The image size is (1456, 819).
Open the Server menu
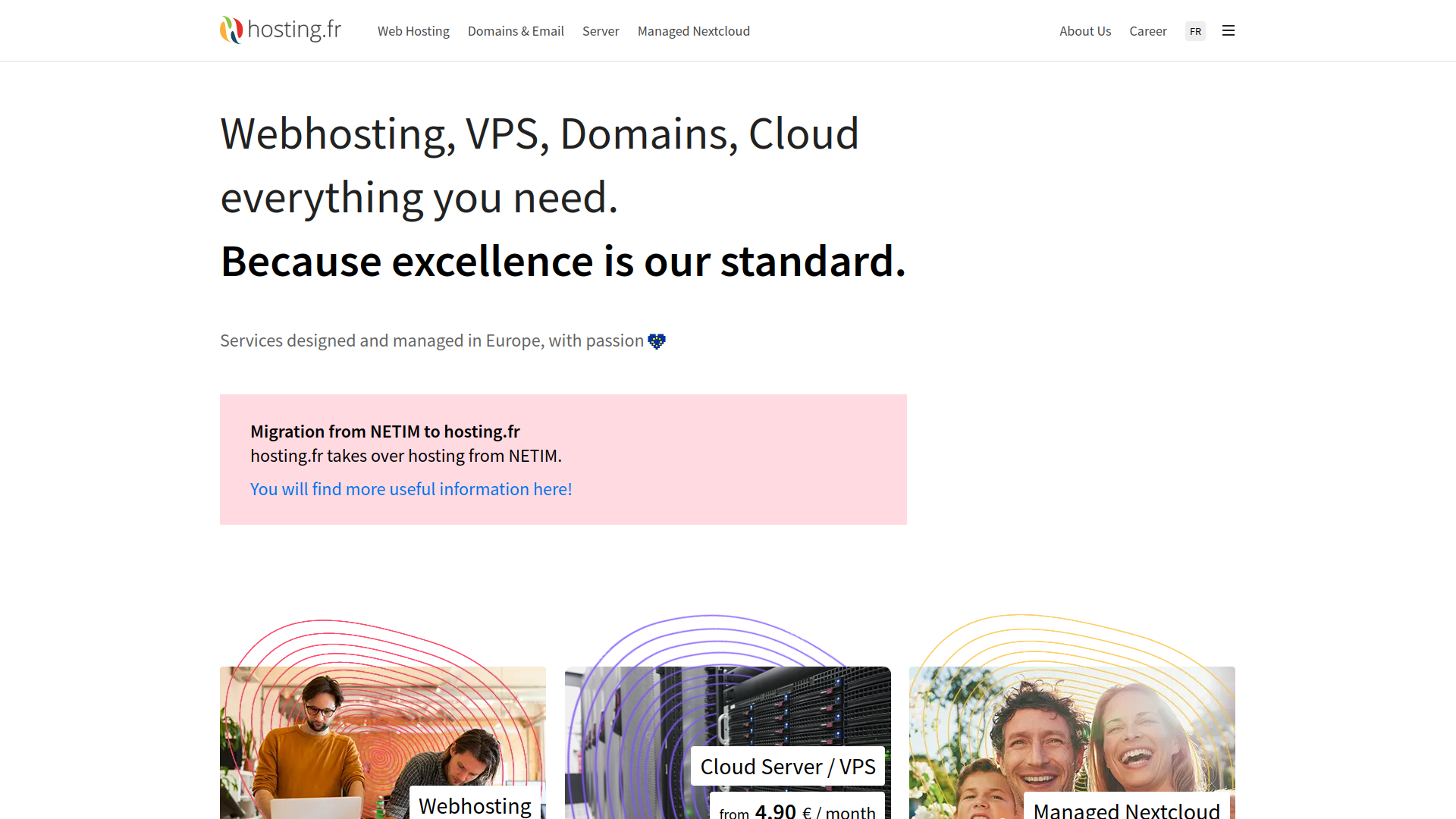pos(601,31)
